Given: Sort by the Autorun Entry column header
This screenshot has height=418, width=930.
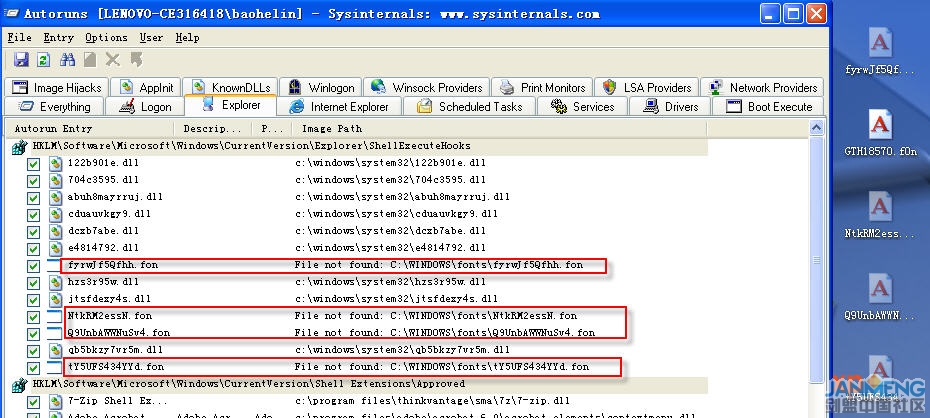Looking at the screenshot, I should [90, 128].
